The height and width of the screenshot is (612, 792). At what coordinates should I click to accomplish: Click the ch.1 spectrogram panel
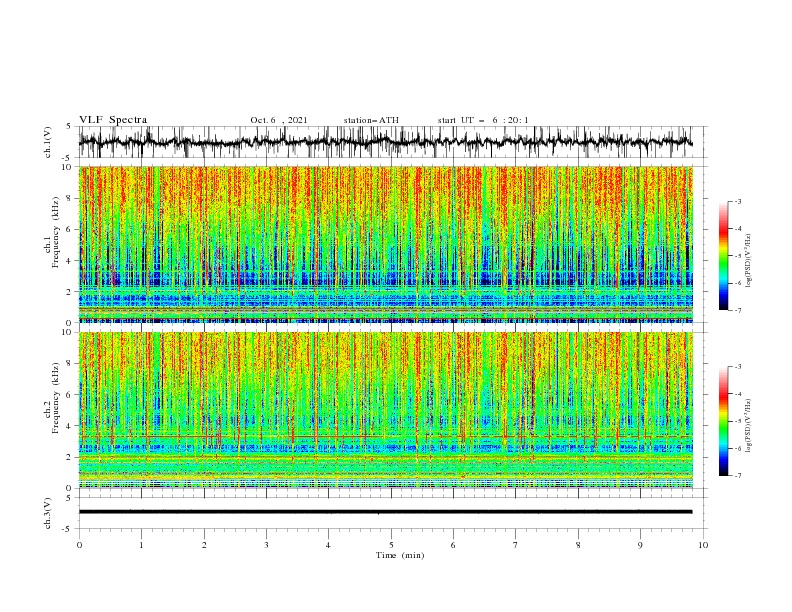coord(385,244)
